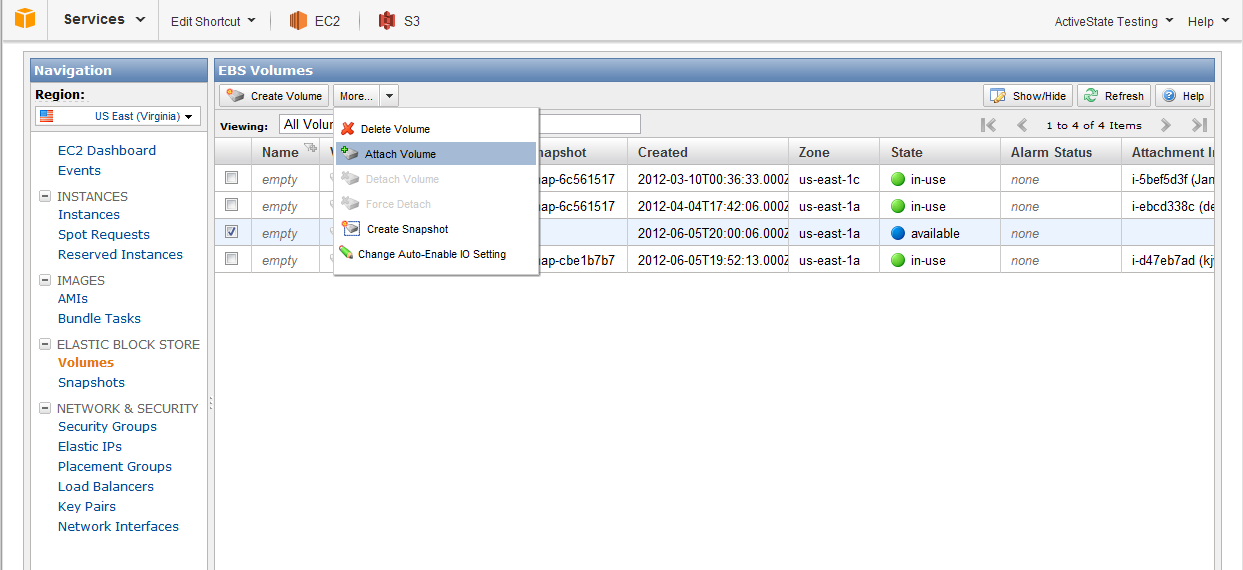Go to previous page arrow
The width and height of the screenshot is (1243, 570).
(x=1022, y=125)
